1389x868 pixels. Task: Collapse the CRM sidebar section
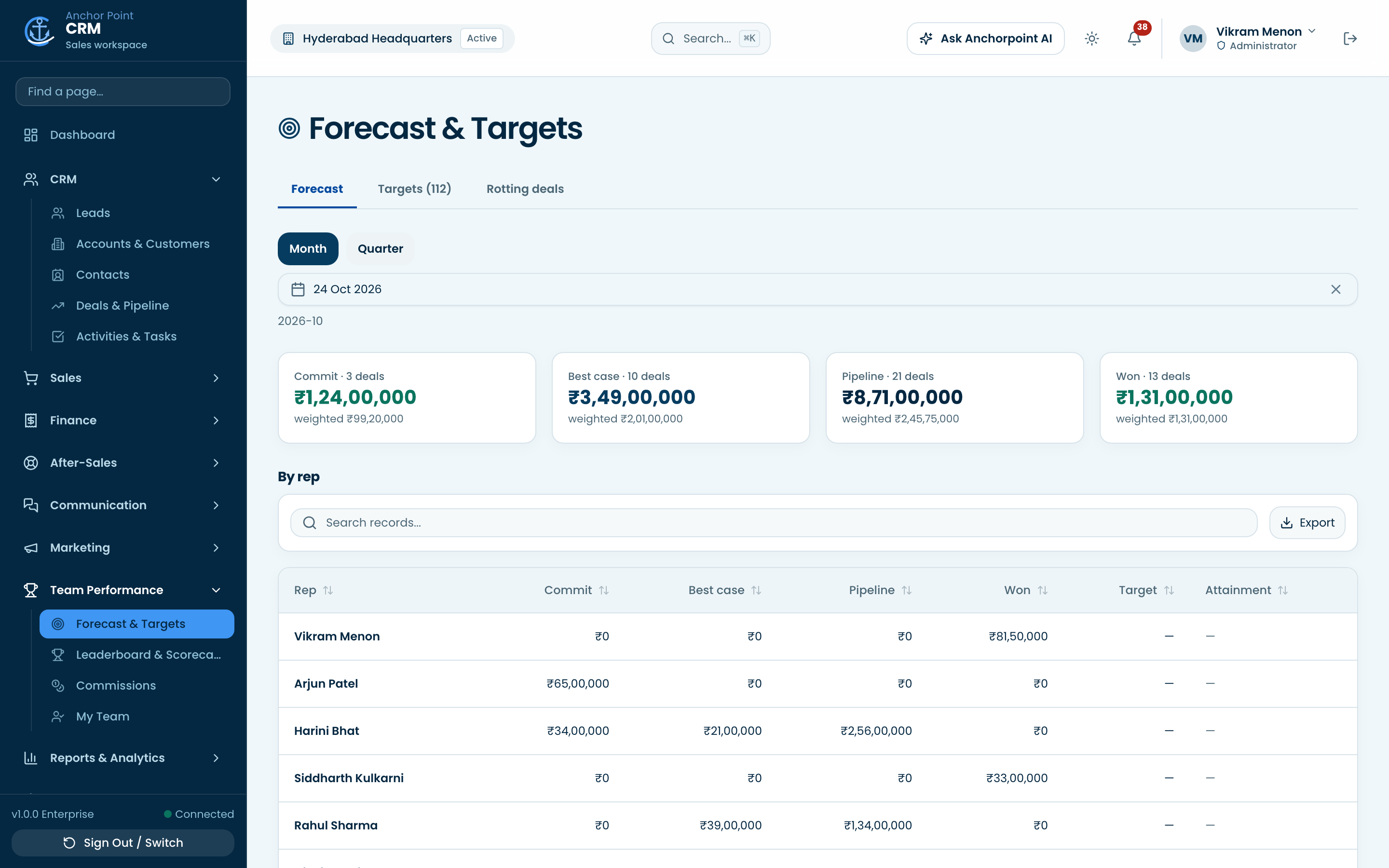(x=123, y=180)
